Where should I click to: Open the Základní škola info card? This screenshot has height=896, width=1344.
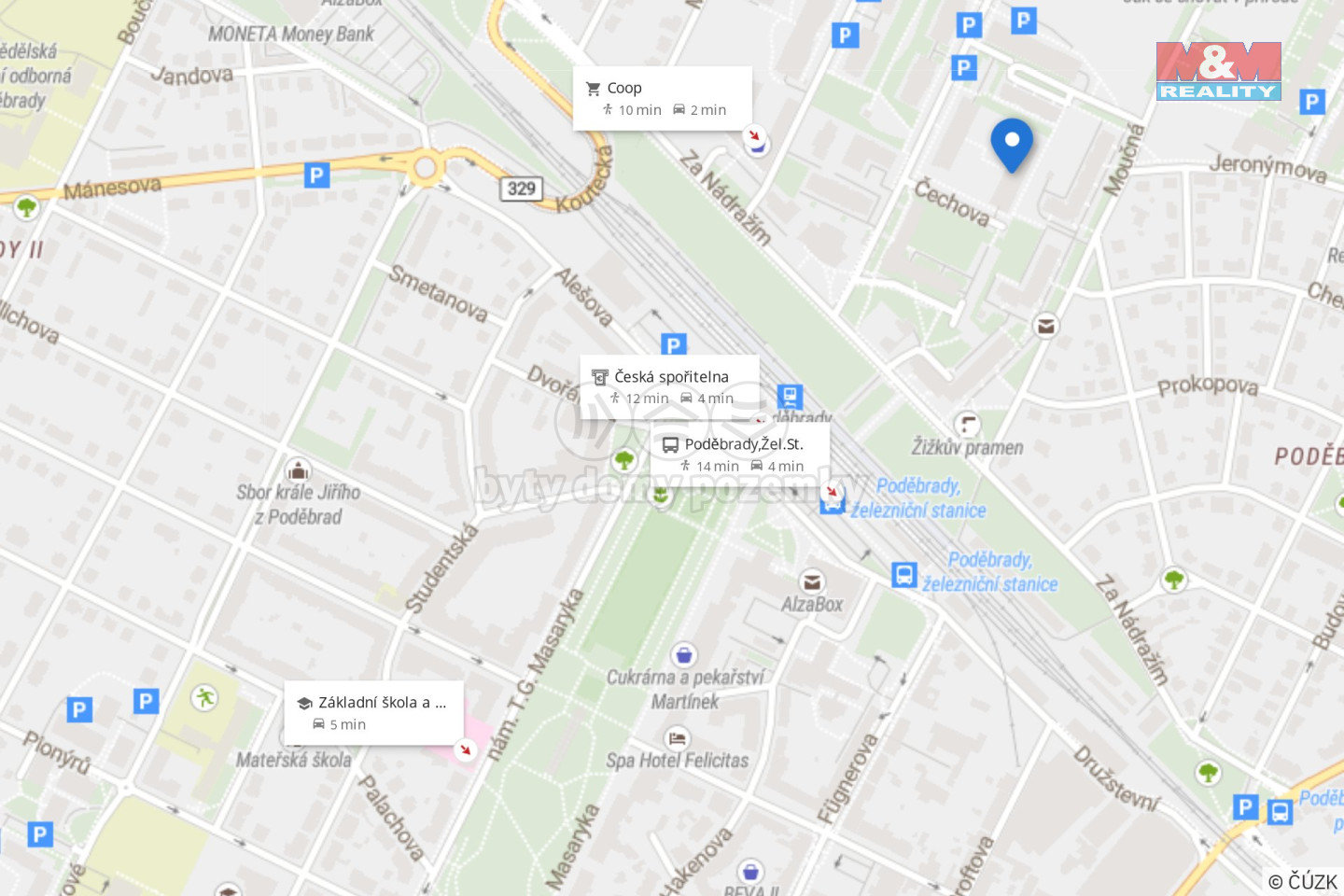(x=373, y=712)
